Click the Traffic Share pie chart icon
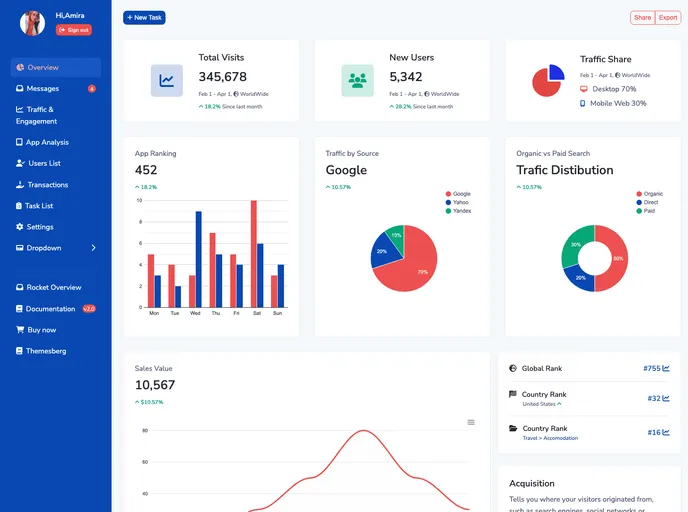 (x=548, y=81)
